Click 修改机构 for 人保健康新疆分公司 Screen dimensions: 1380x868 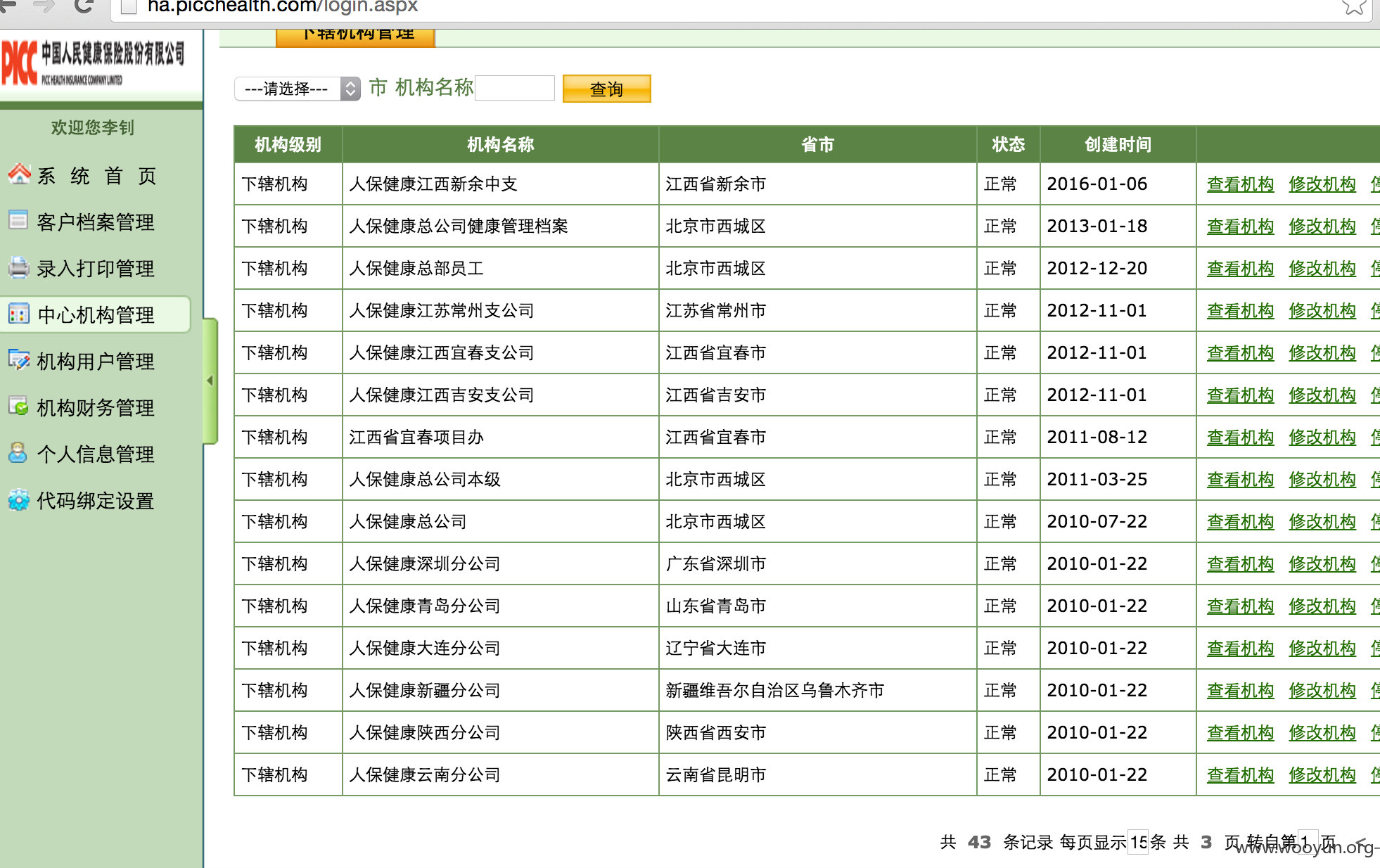1322,691
